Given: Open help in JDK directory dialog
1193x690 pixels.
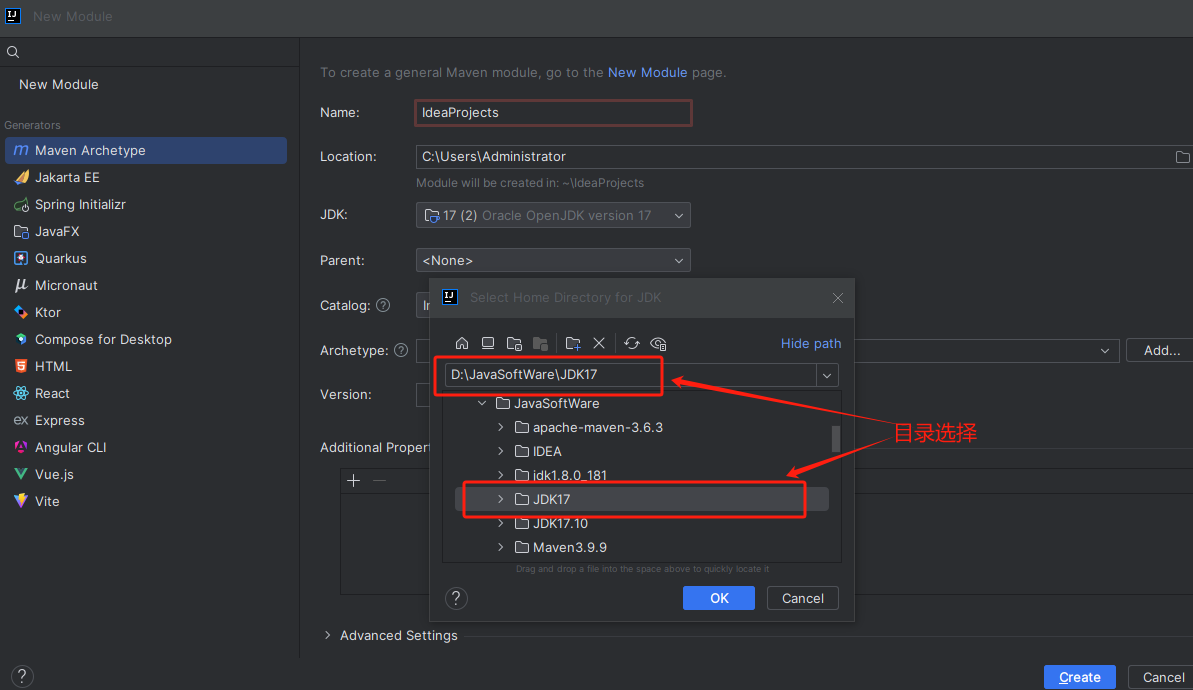Looking at the screenshot, I should pos(456,598).
